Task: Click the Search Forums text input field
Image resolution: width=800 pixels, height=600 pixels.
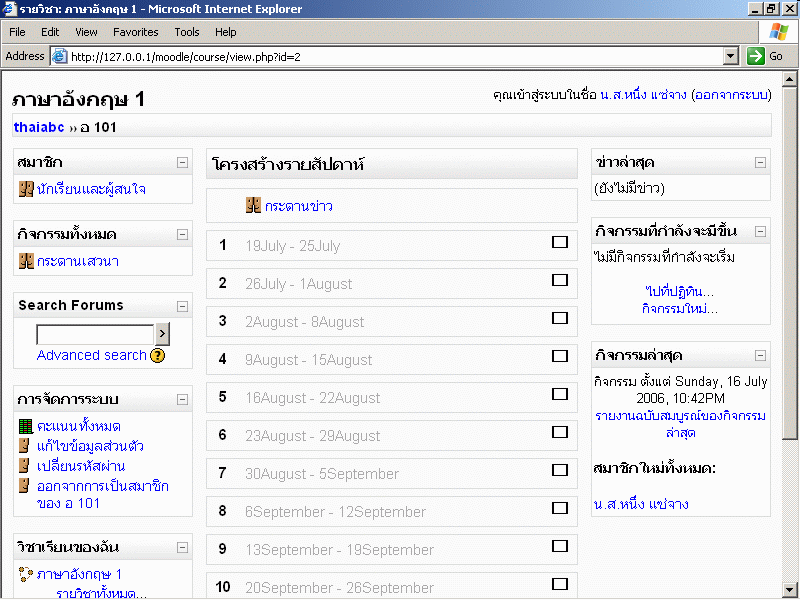Action: coord(95,334)
